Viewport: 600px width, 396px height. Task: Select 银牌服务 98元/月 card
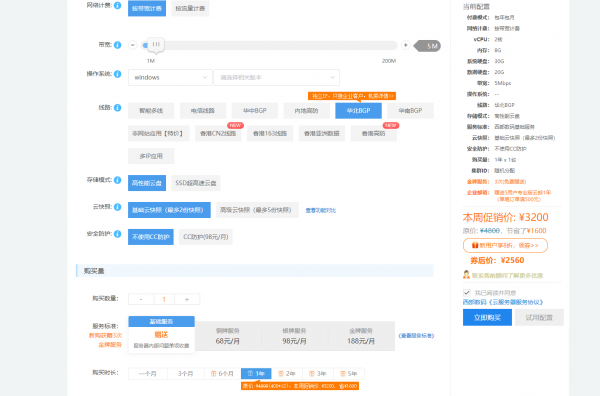295,336
